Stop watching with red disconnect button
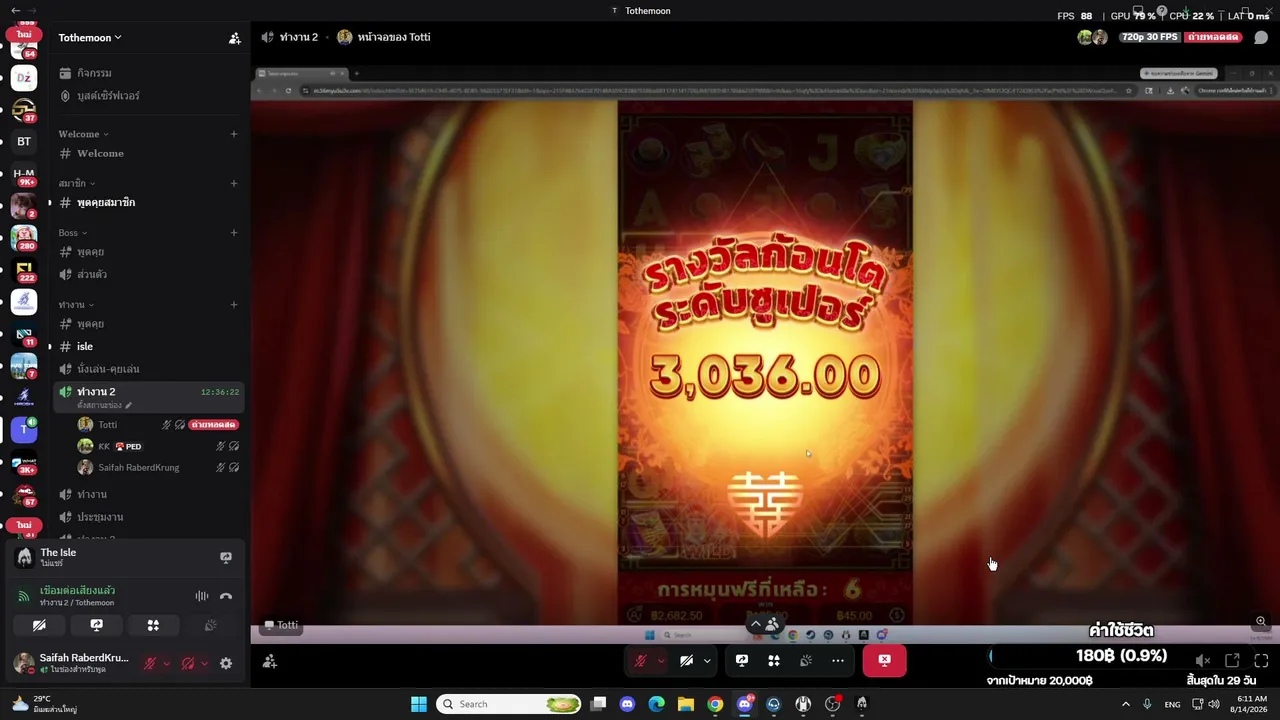The width and height of the screenshot is (1280, 720). pos(884,660)
